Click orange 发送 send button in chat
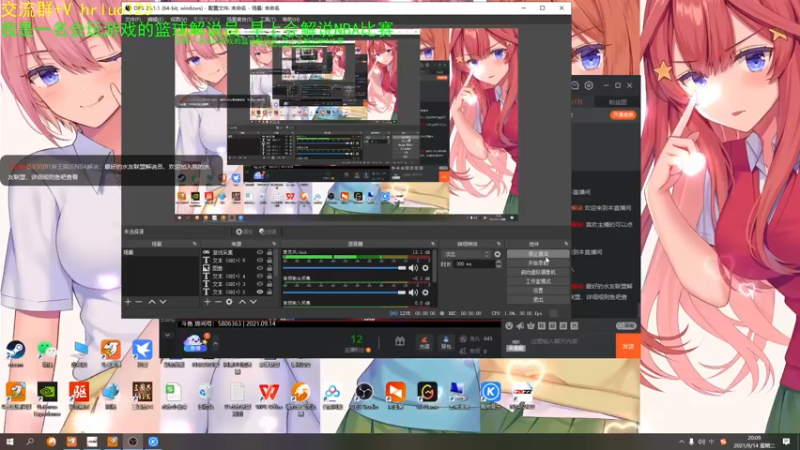This screenshot has width=800, height=450. point(628,346)
